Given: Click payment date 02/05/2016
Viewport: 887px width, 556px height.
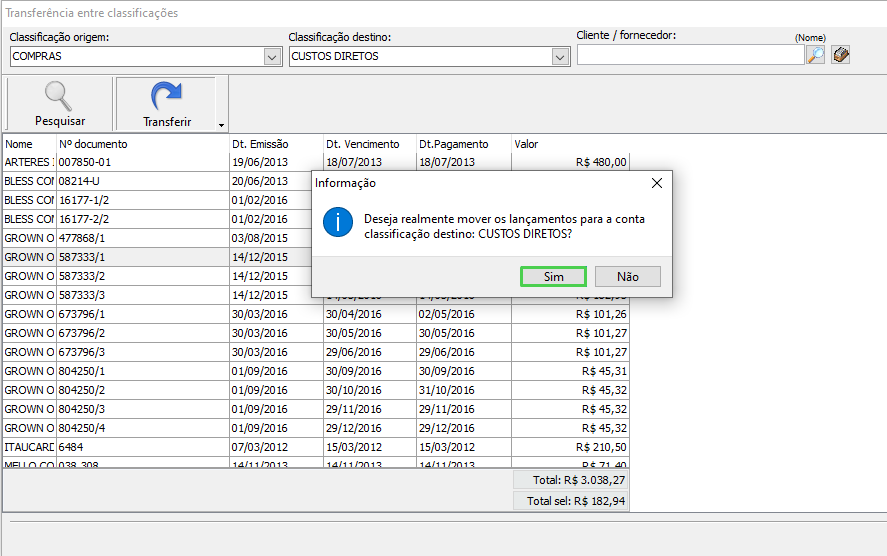Looking at the screenshot, I should point(464,314).
